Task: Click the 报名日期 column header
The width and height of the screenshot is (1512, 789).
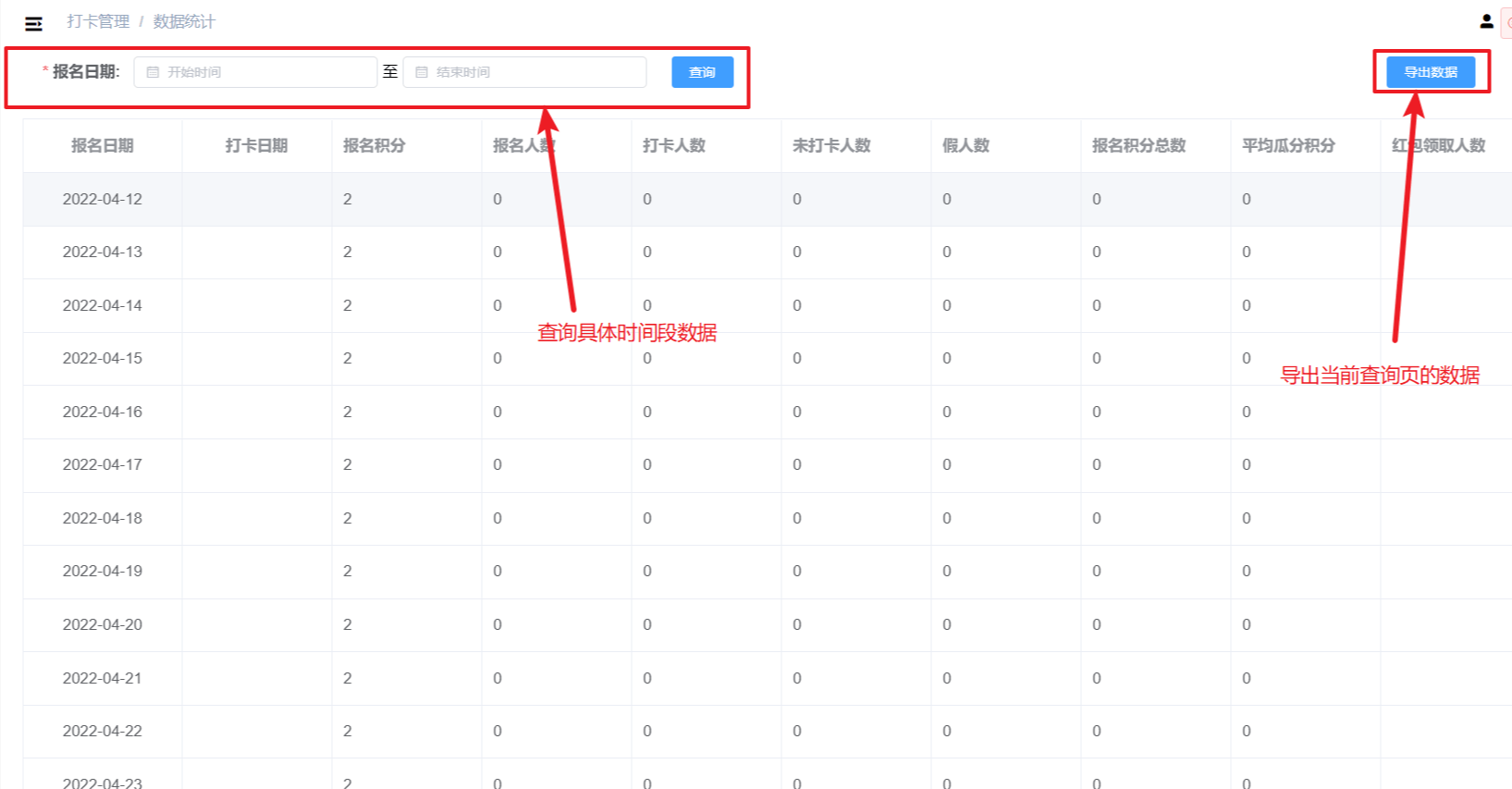Action: [103, 145]
